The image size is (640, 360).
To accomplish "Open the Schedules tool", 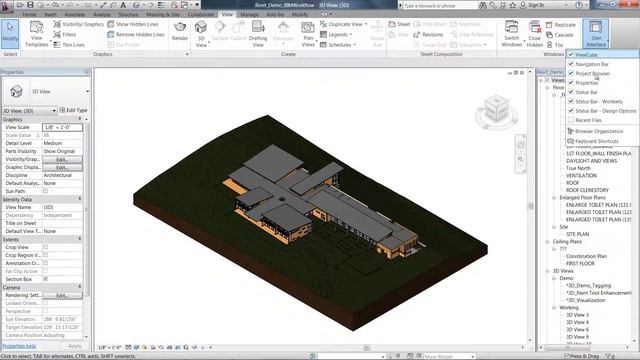I will [x=338, y=45].
